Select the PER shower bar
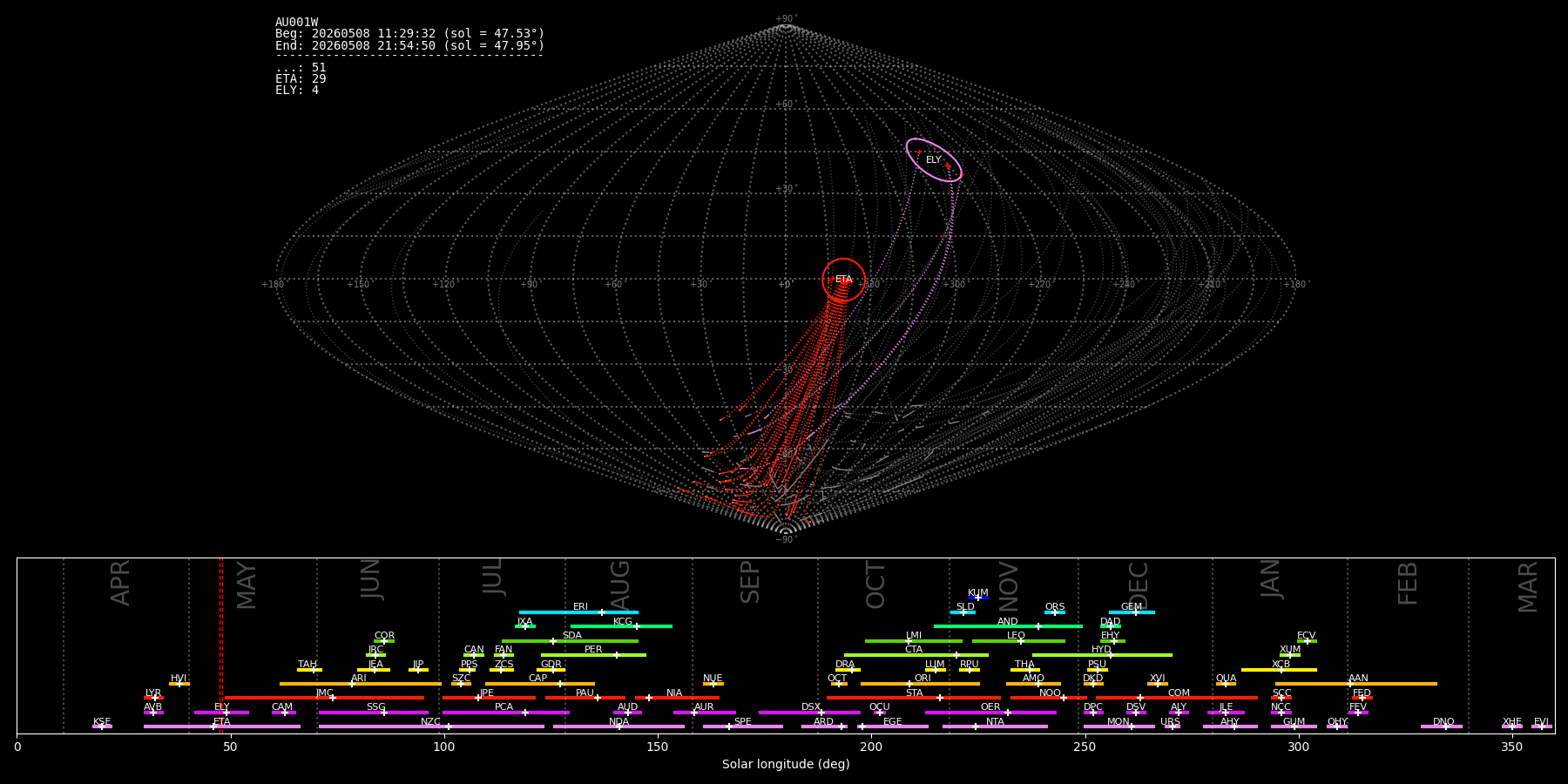 [593, 655]
